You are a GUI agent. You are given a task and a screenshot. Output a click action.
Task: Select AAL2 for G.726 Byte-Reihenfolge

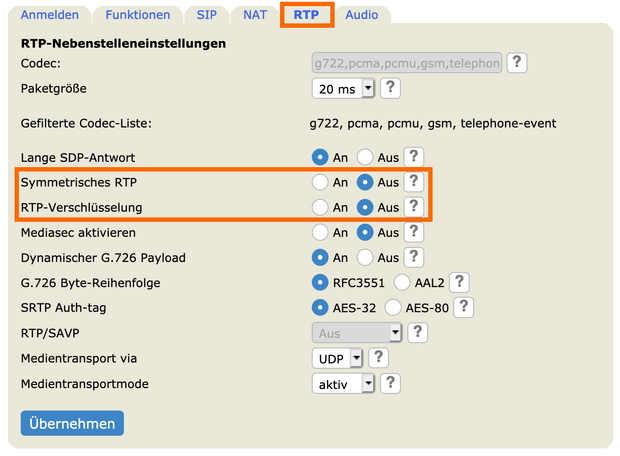403,282
